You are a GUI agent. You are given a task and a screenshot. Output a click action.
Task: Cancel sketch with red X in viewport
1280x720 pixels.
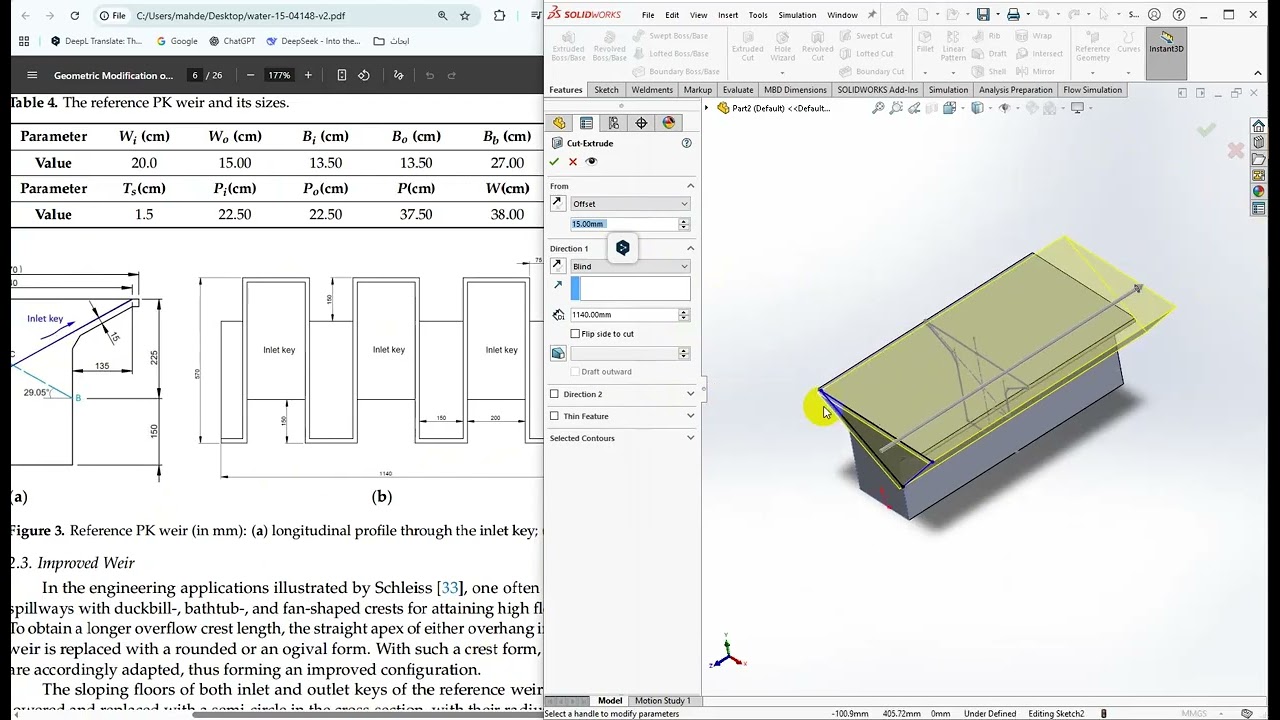pyautogui.click(x=1236, y=150)
